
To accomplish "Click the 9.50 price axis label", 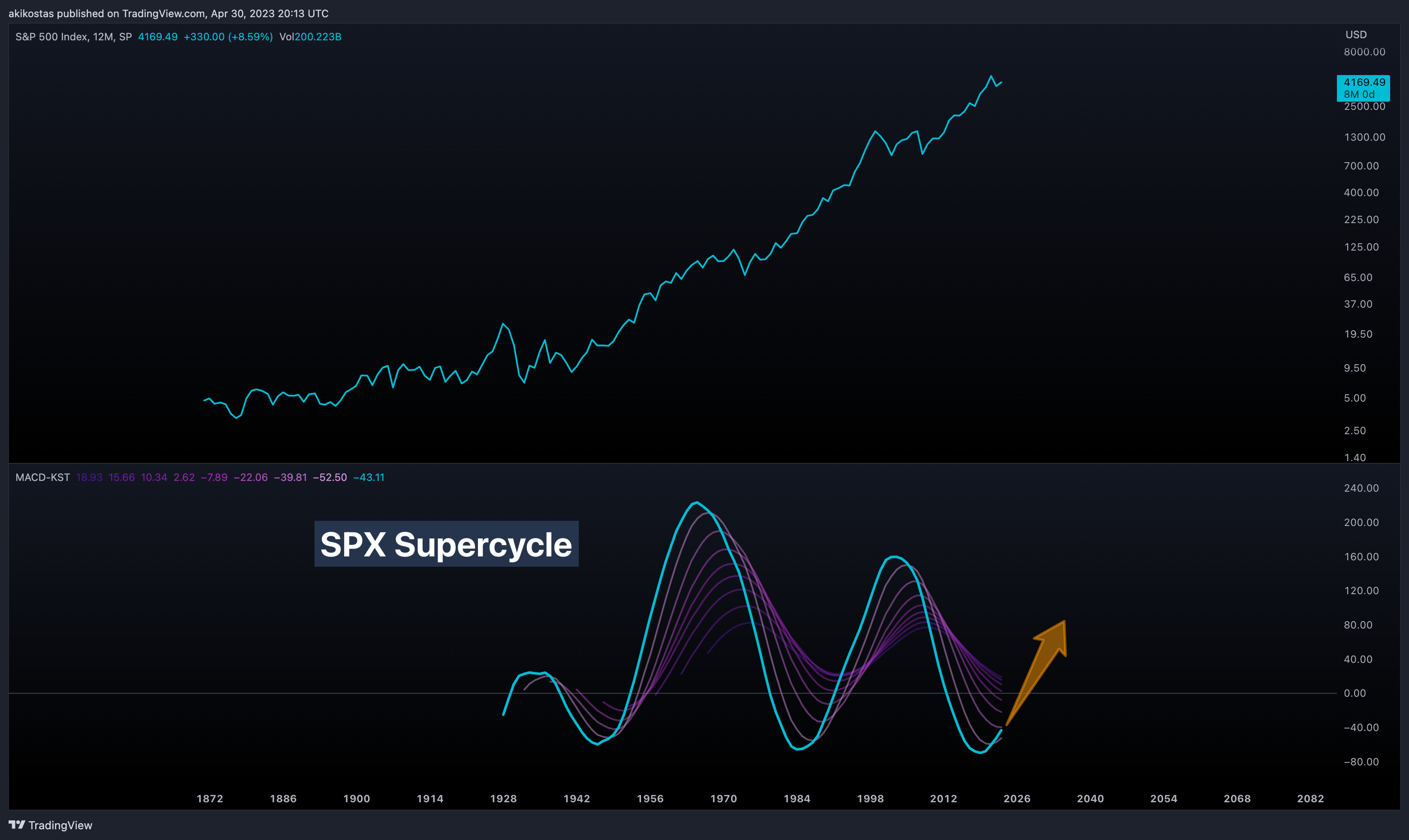I will click(x=1355, y=368).
